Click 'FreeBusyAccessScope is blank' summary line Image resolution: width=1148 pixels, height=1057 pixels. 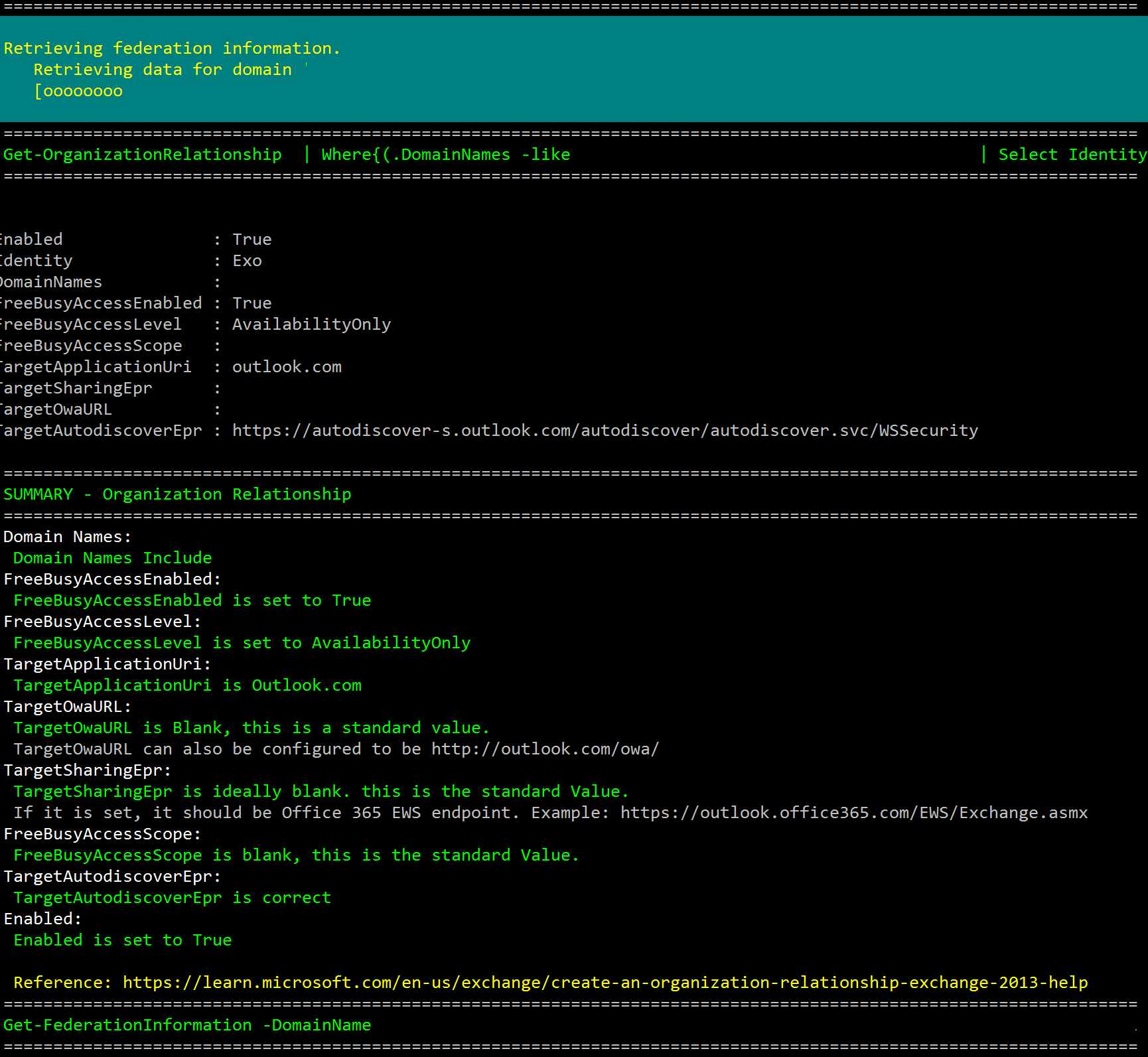coord(296,855)
